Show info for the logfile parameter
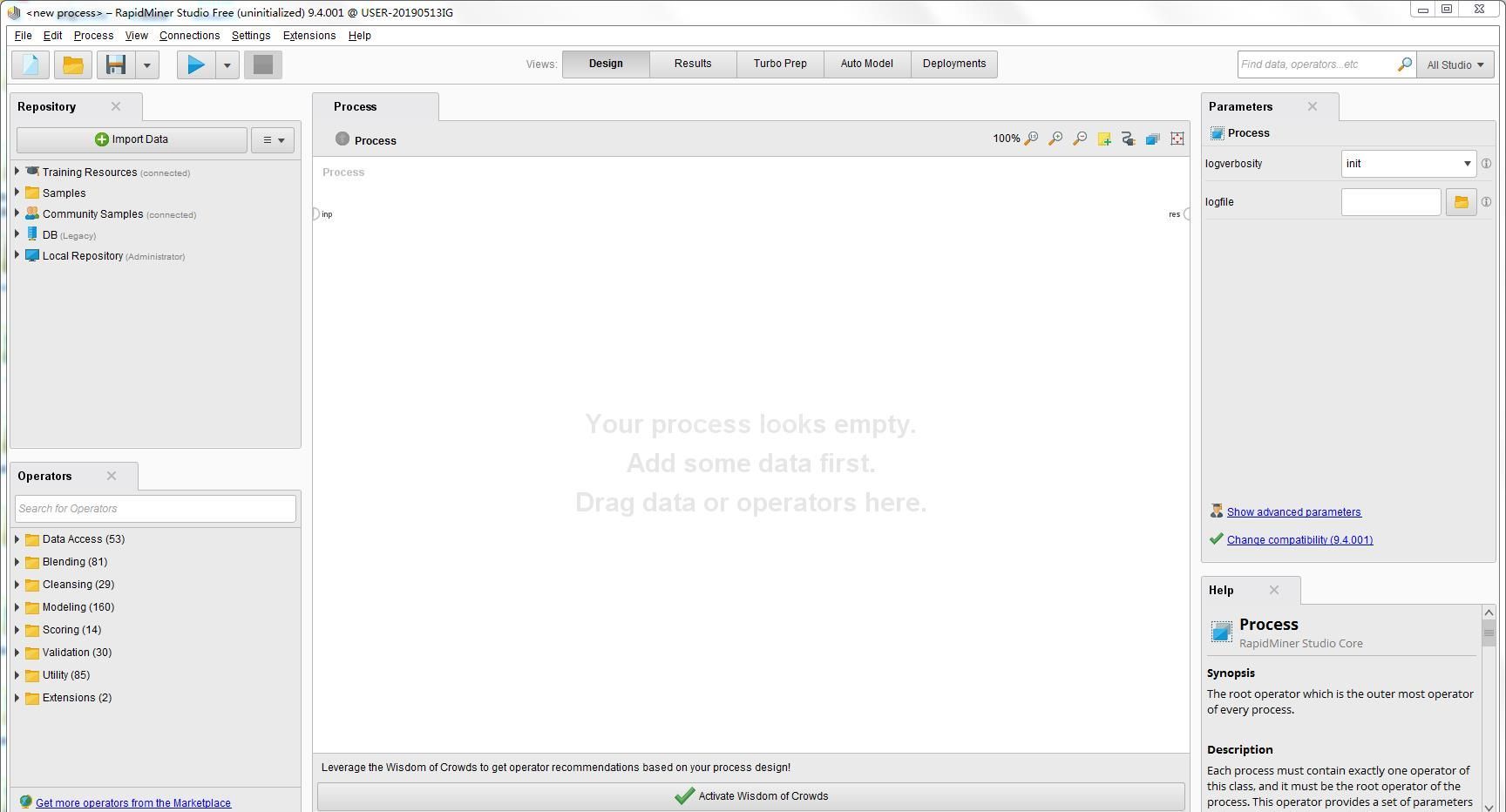The width and height of the screenshot is (1506, 812). point(1486,202)
